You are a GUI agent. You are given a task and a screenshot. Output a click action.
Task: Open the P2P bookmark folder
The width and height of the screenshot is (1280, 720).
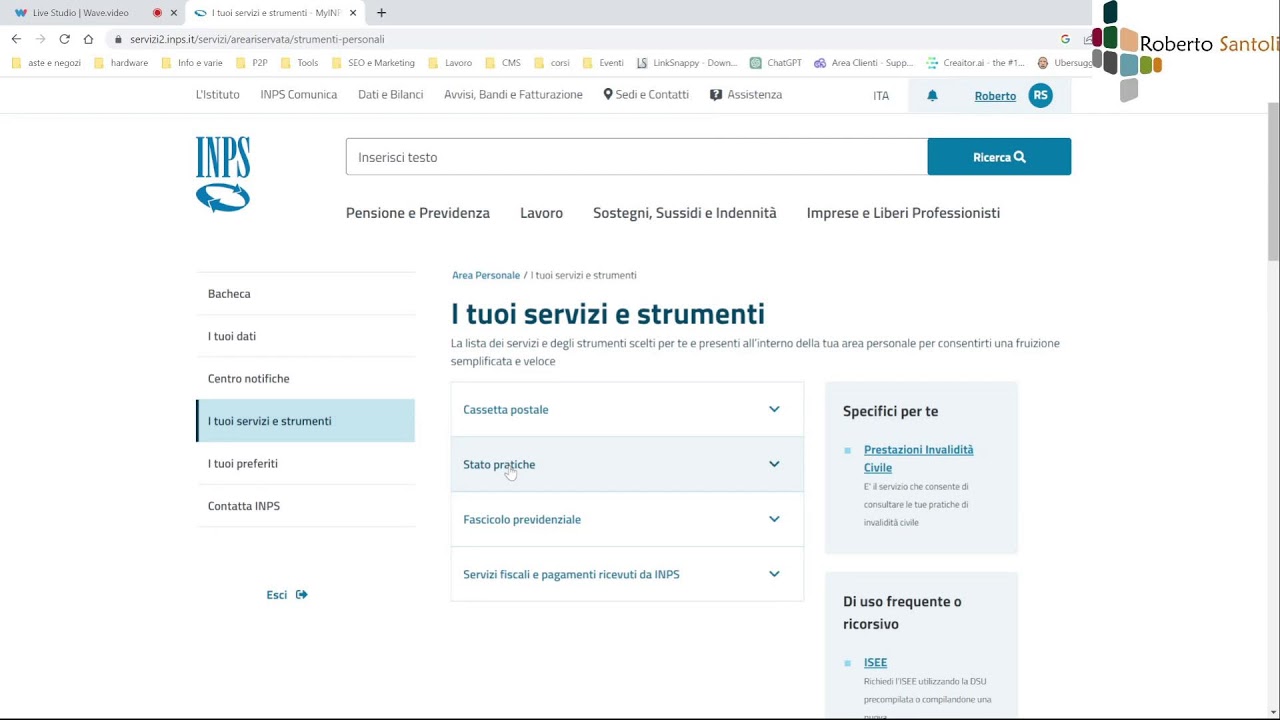coord(251,62)
